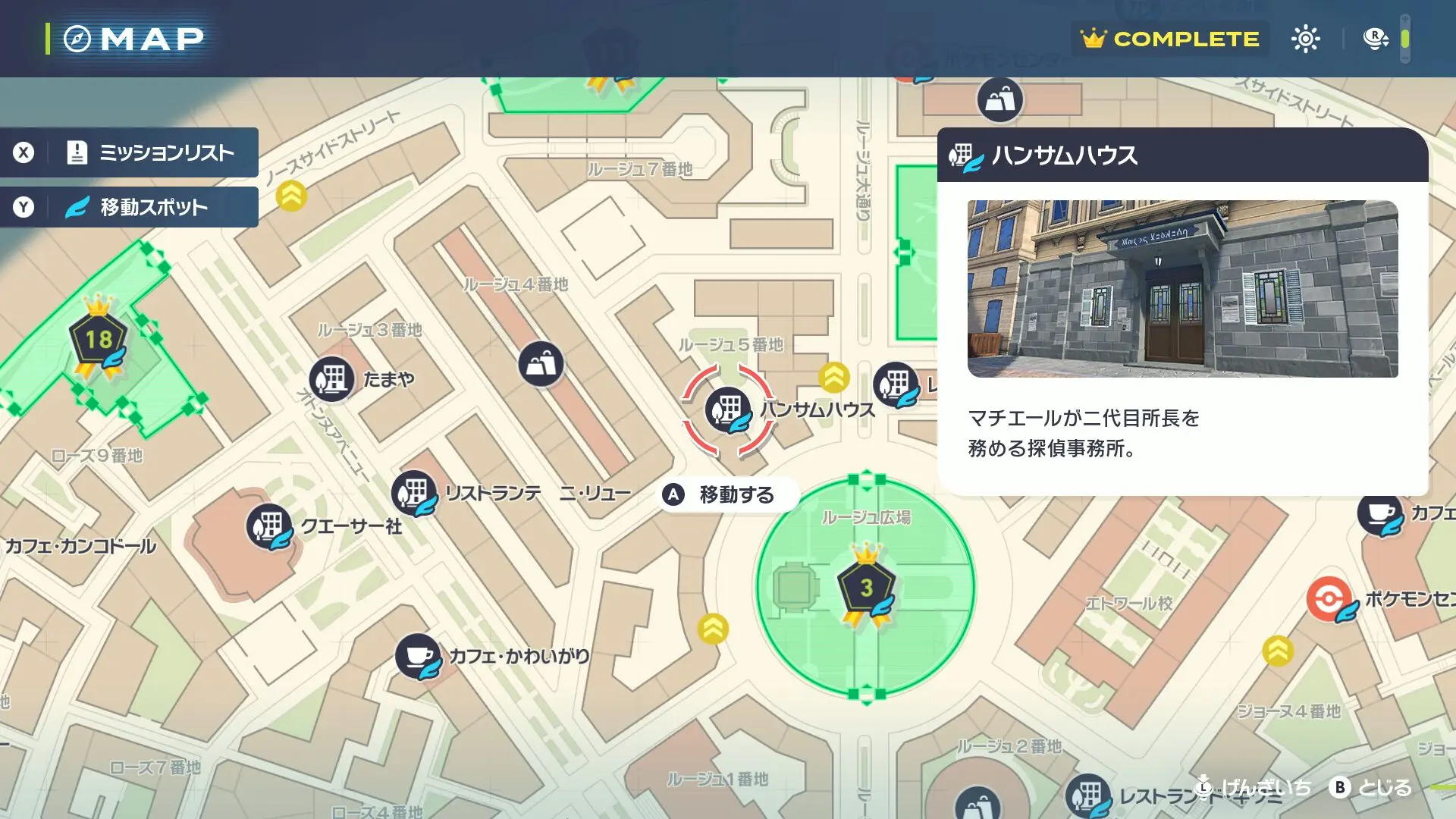Click the たまや building icon
Viewport: 1456px width, 819px height.
coord(331,378)
